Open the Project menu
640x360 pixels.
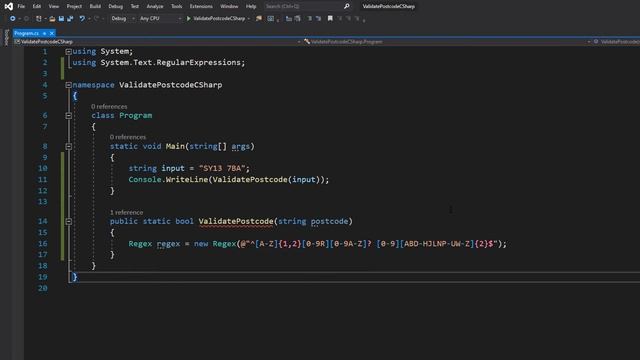[74, 6]
